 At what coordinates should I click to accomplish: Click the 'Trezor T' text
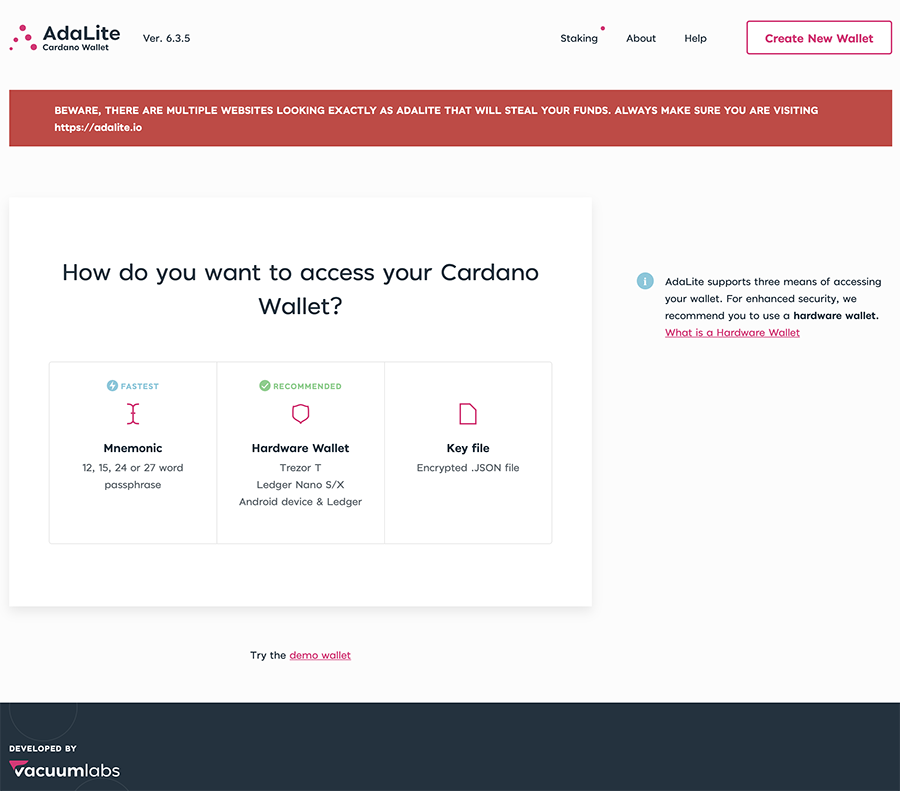pyautogui.click(x=300, y=468)
